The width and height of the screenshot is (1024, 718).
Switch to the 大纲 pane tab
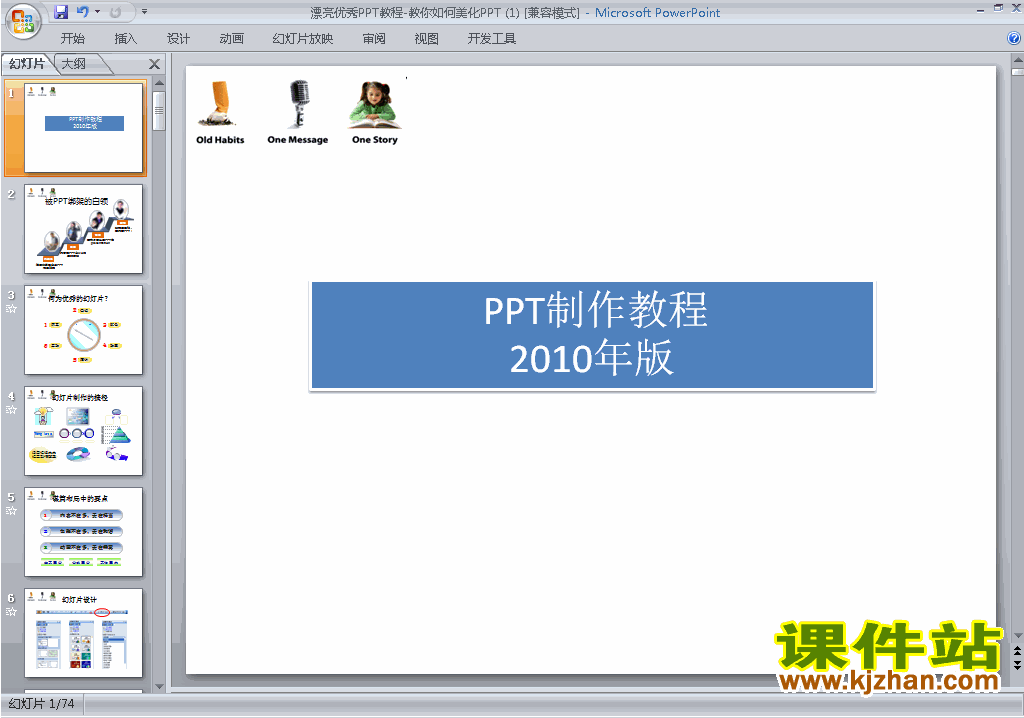coord(74,63)
